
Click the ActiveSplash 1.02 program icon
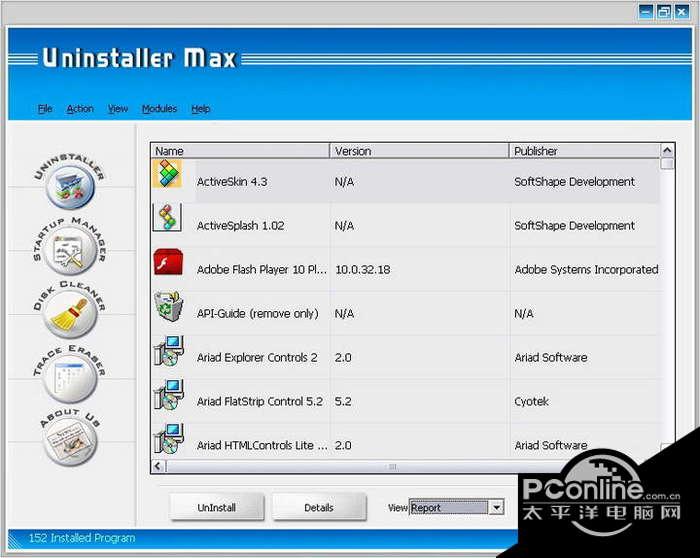tap(167, 217)
